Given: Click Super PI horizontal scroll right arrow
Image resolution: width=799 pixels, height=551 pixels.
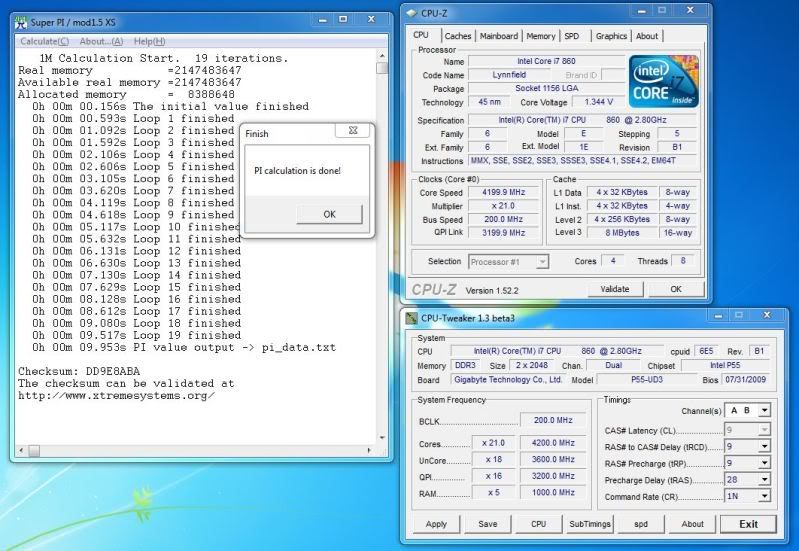Looking at the screenshot, I should (369, 451).
